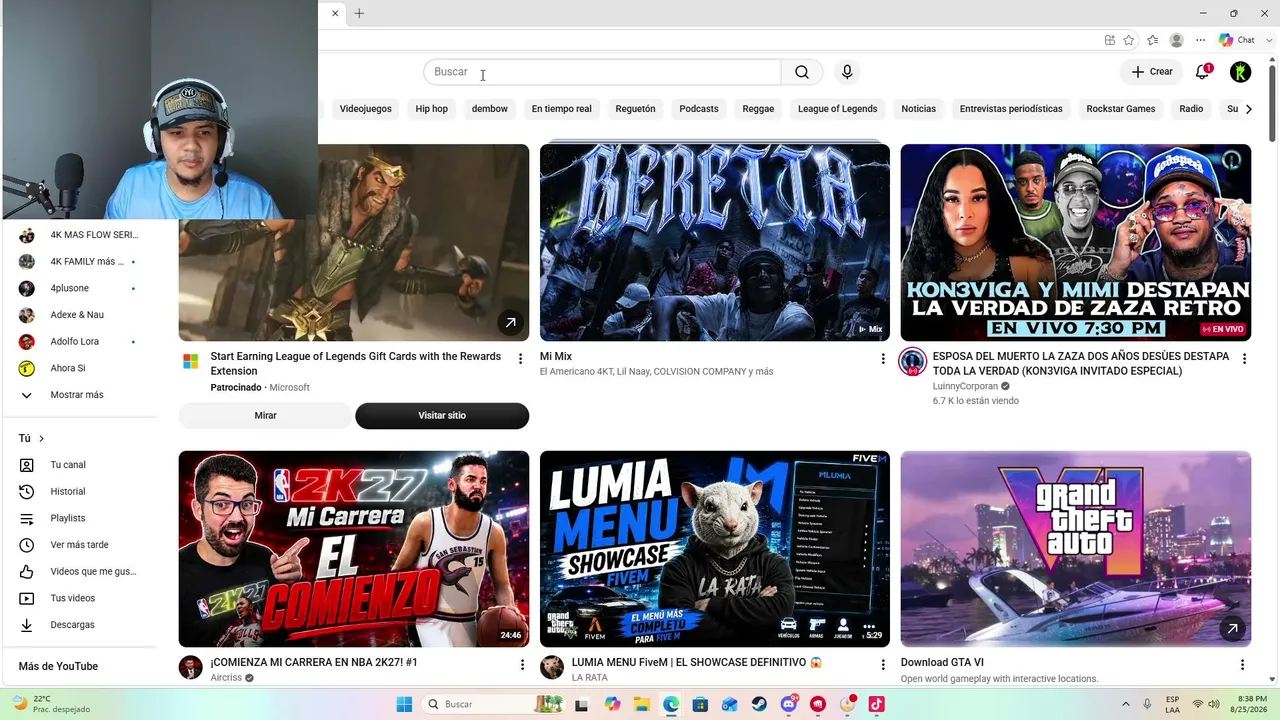Click the YouTube search magnifier button
The width and height of the screenshot is (1280, 720).
(x=802, y=72)
